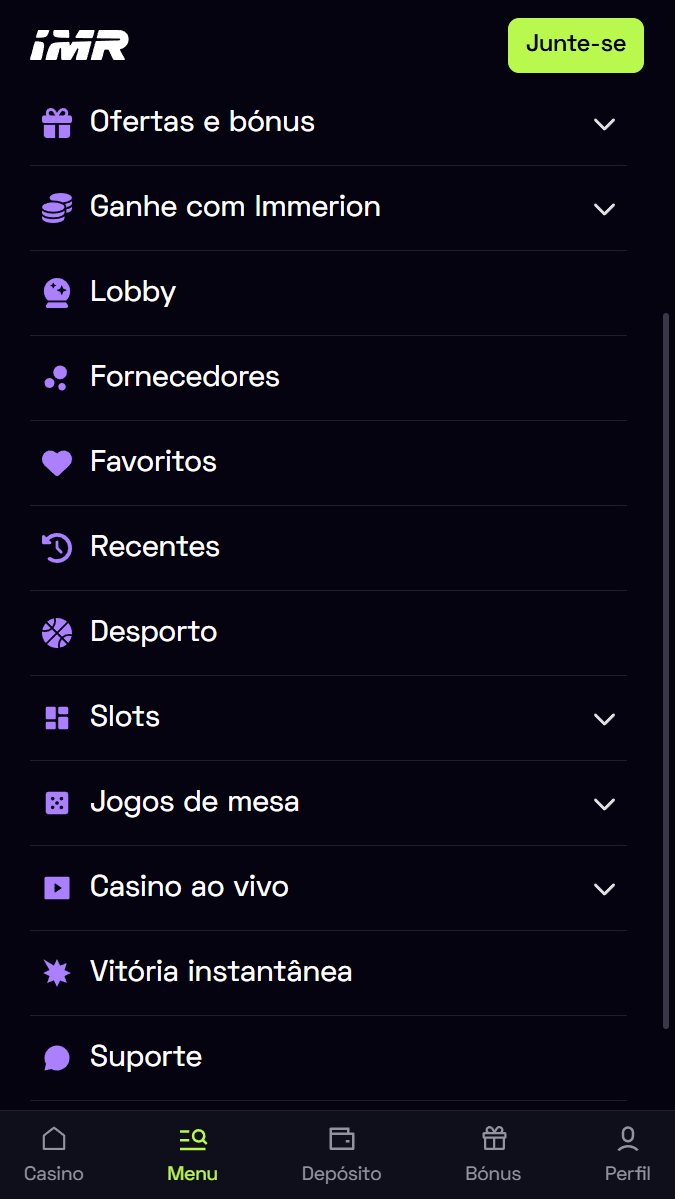Switch to the Depósito bottom tab
The image size is (675, 1199).
tap(341, 1154)
